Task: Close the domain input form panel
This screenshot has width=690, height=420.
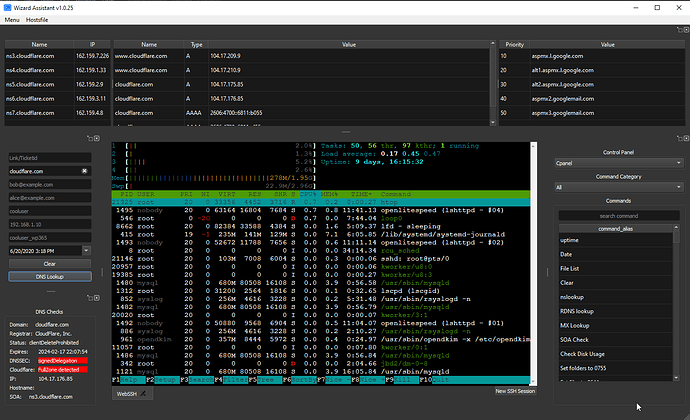Action: [97, 138]
